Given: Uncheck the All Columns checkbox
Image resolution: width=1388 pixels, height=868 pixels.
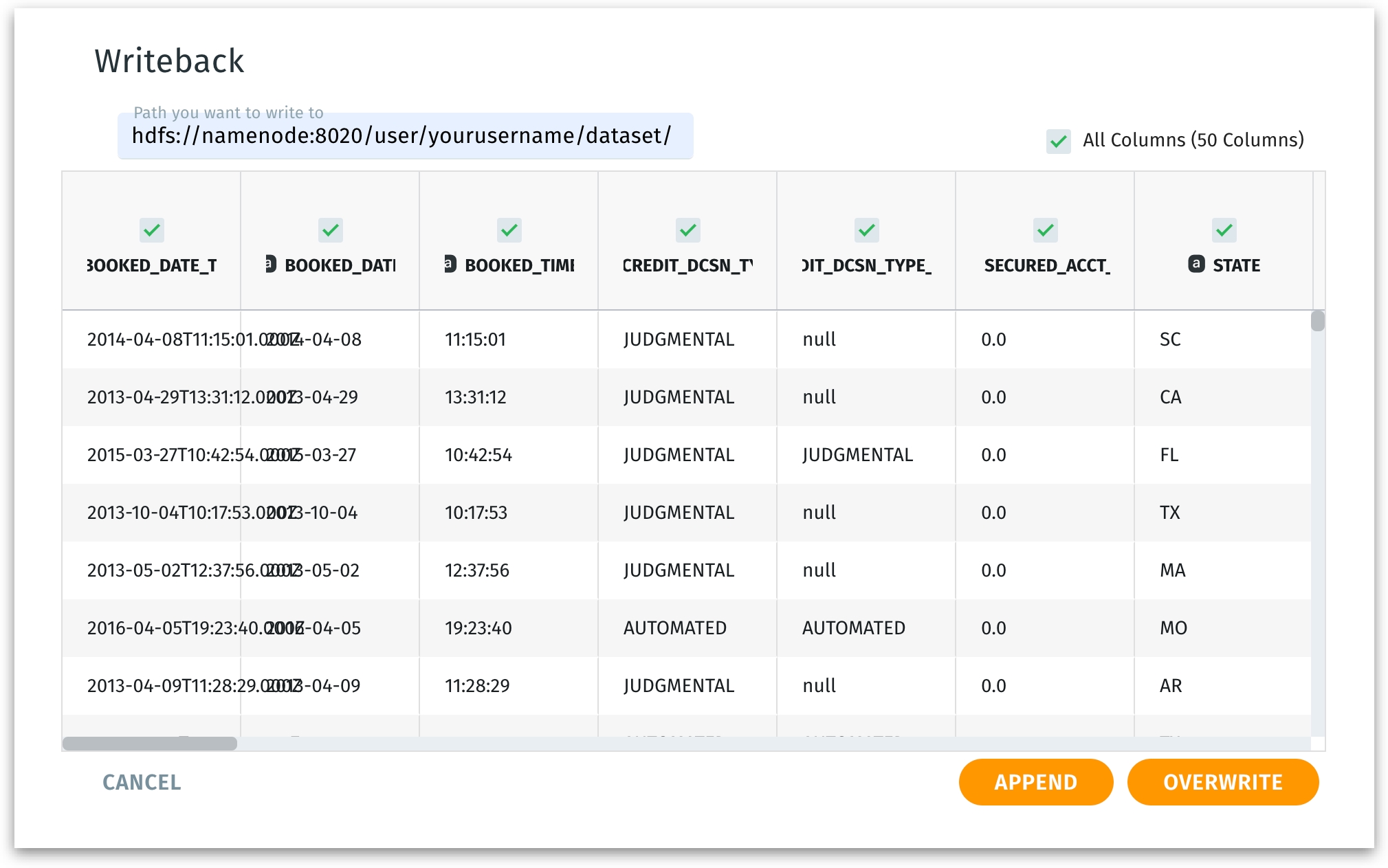Looking at the screenshot, I should pyautogui.click(x=1058, y=141).
